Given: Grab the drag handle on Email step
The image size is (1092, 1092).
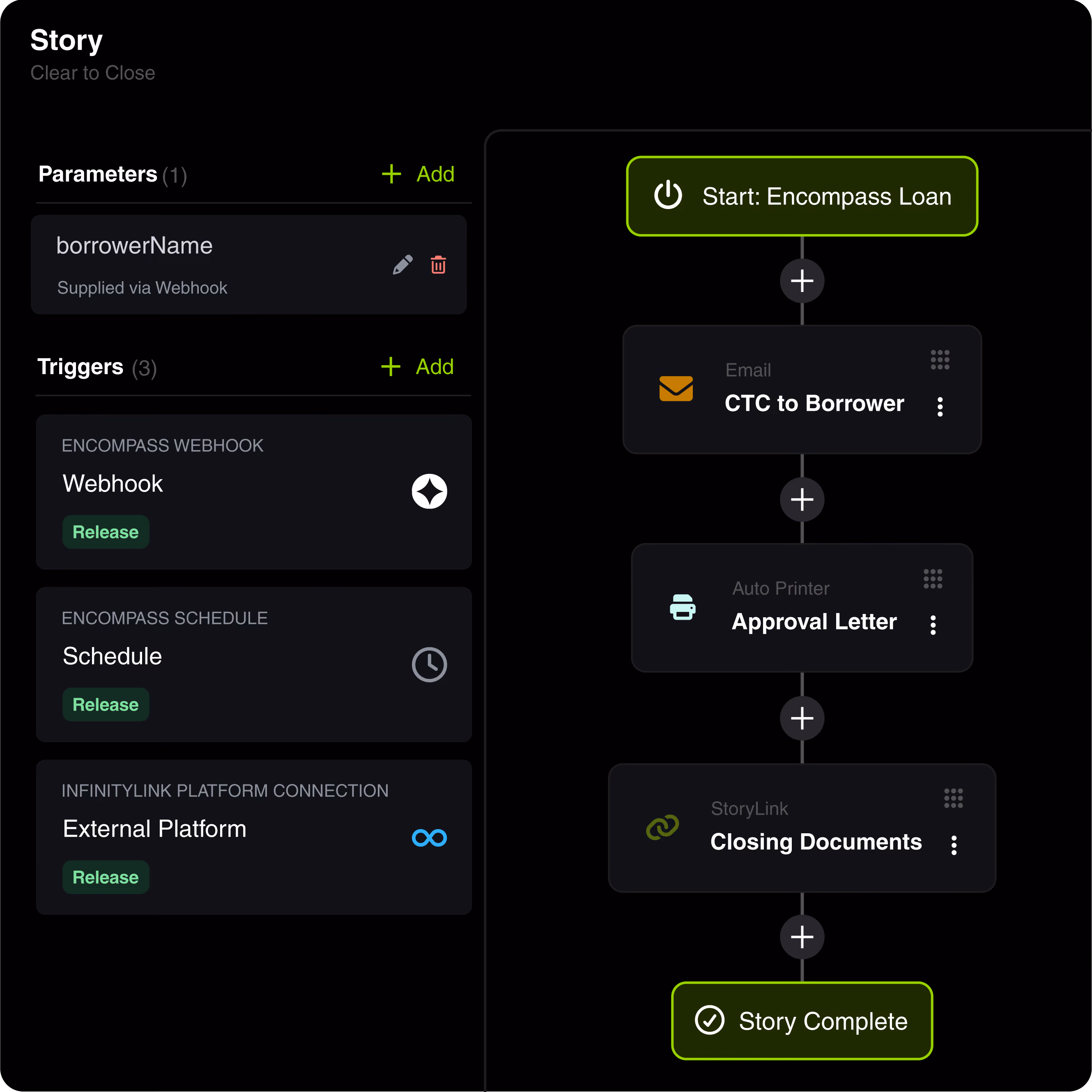Looking at the screenshot, I should [x=940, y=359].
